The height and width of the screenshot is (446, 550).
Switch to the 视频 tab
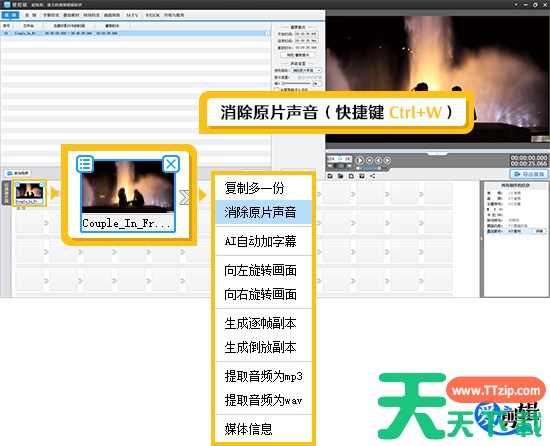click(x=10, y=15)
